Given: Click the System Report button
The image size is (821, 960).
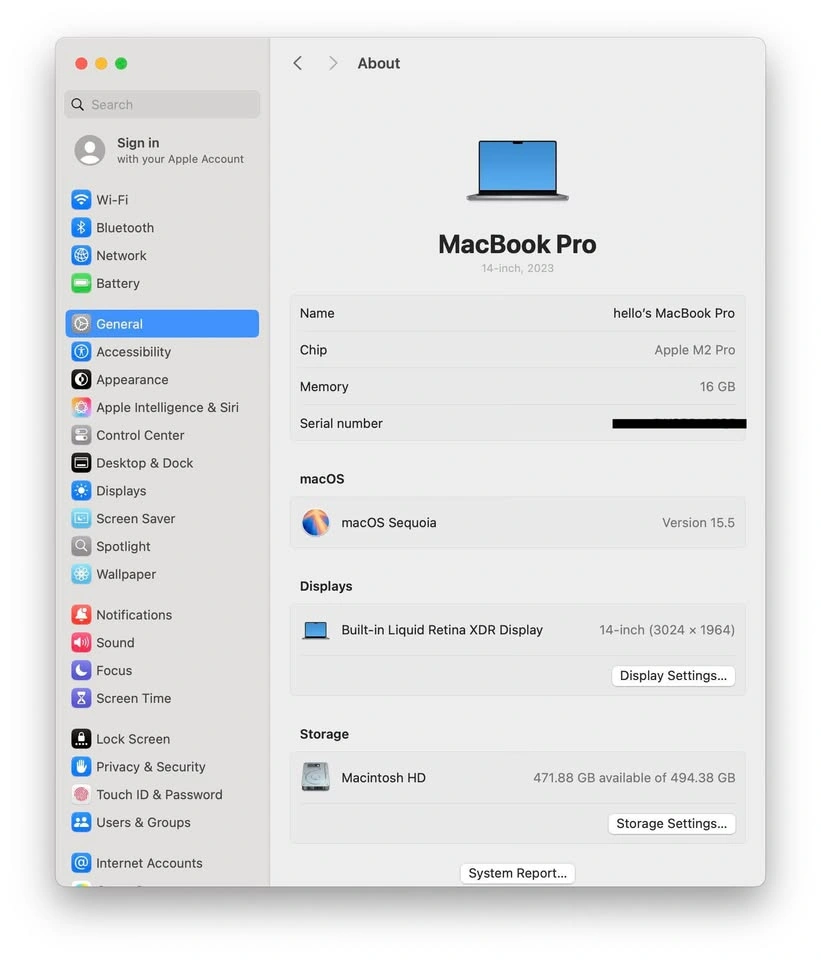Looking at the screenshot, I should click(517, 873).
